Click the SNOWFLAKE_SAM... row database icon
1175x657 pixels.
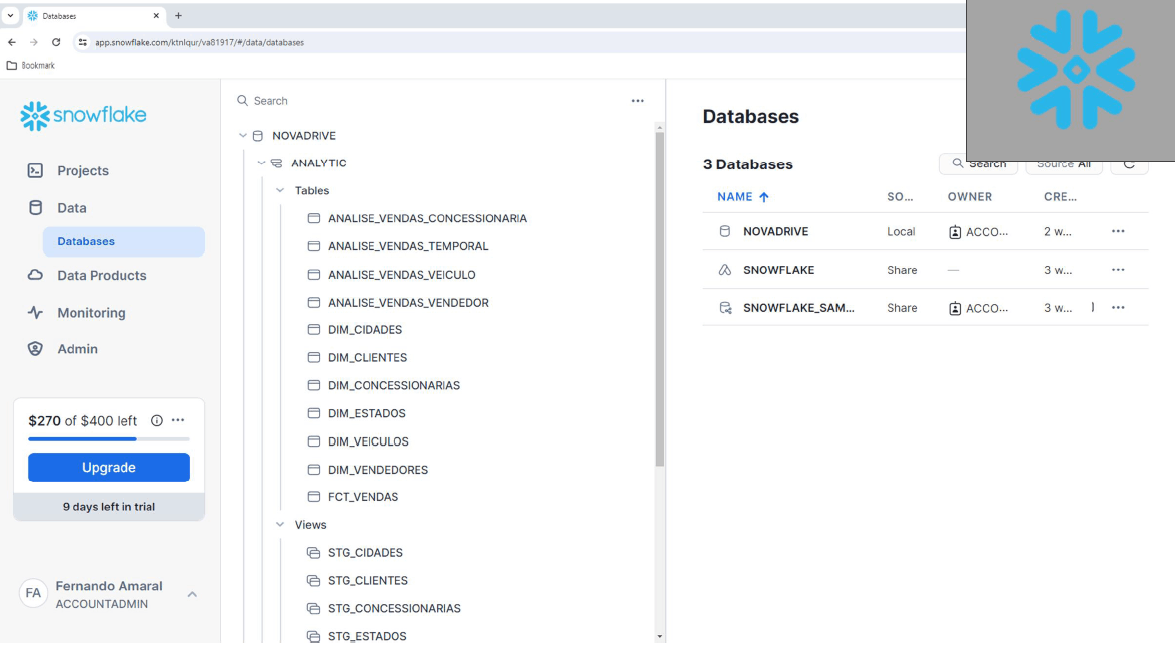coord(725,308)
